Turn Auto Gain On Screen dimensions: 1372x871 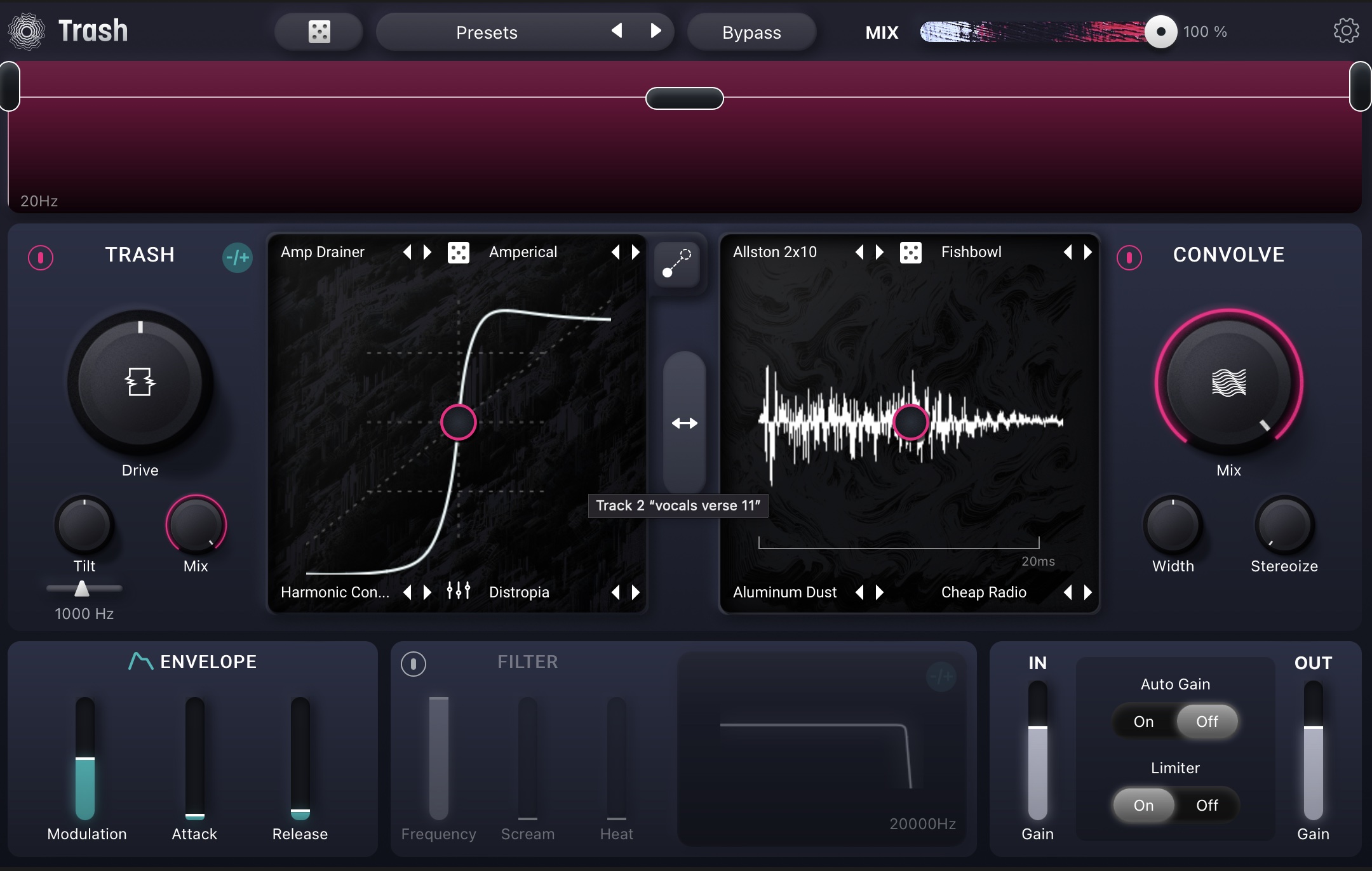coord(1143,721)
